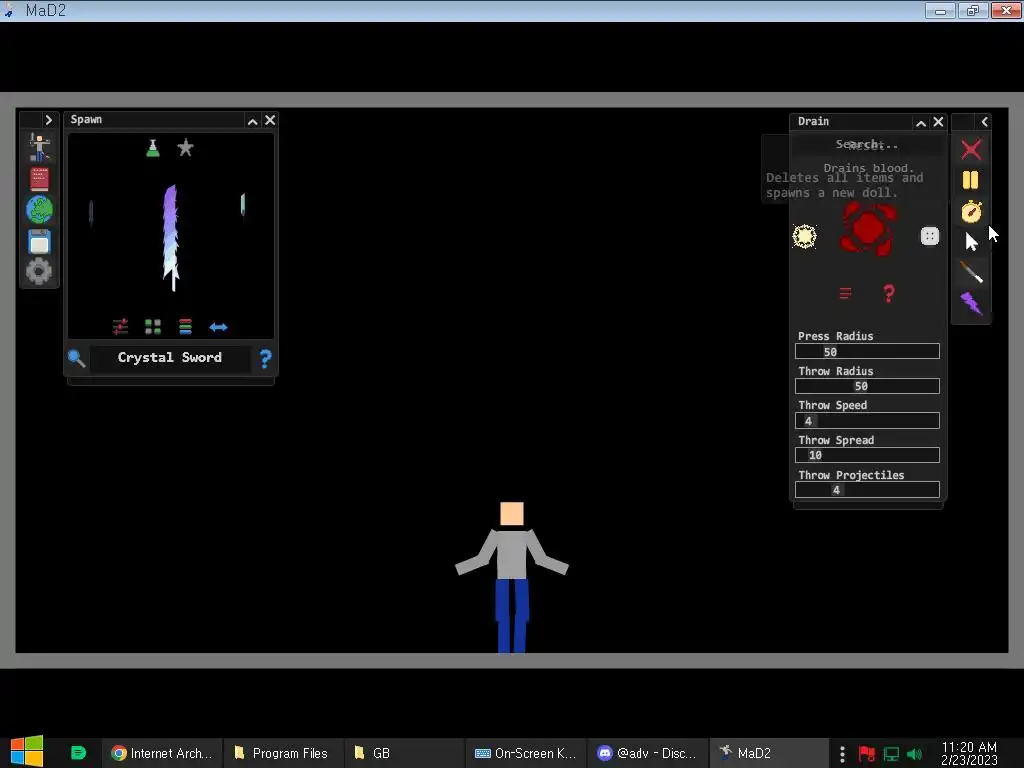1024x768 pixels.
Task: Click the red Drain power icon
Action: 868,228
